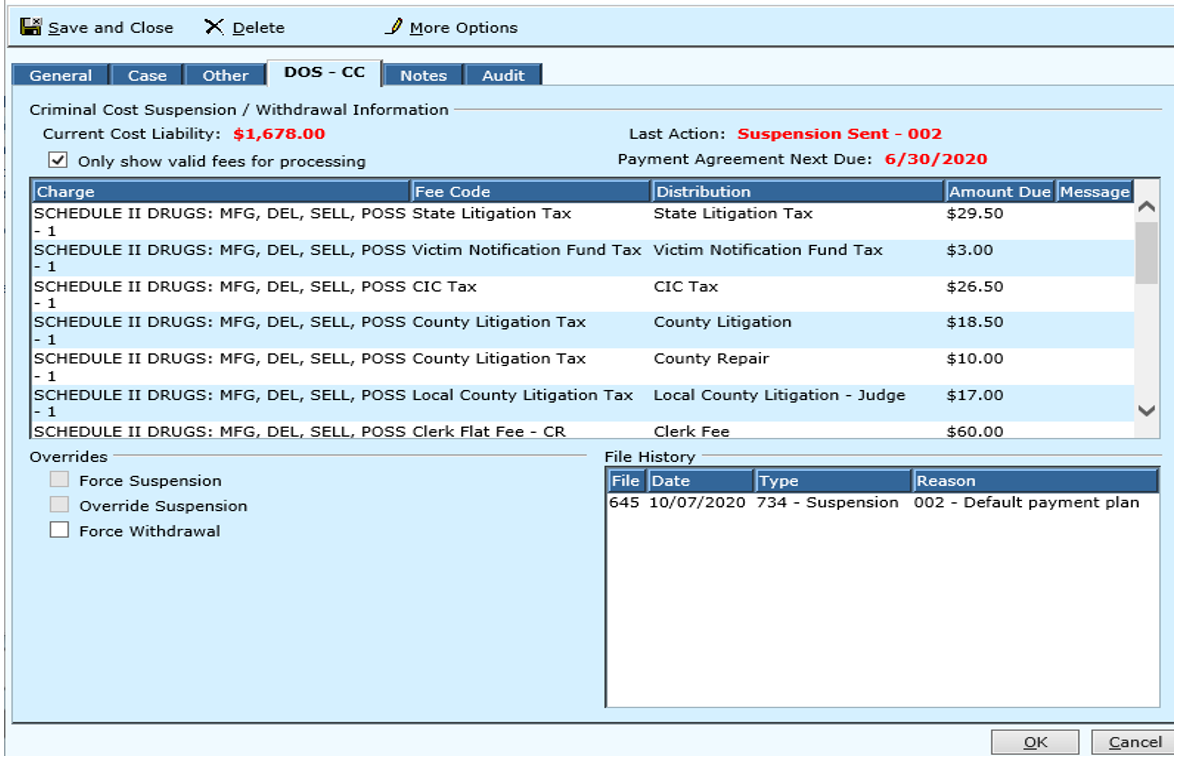1178x761 pixels.
Task: Click the 002 - Default payment plan reason
Action: [1026, 503]
